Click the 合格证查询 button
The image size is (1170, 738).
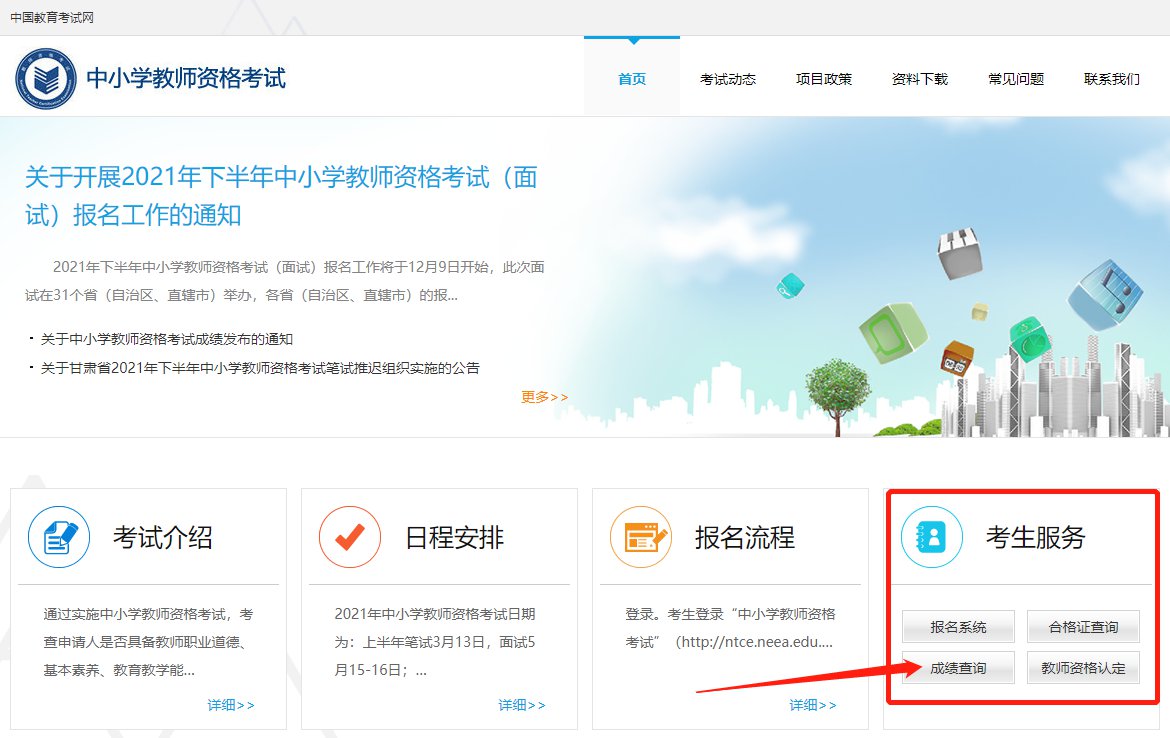coord(1083,627)
